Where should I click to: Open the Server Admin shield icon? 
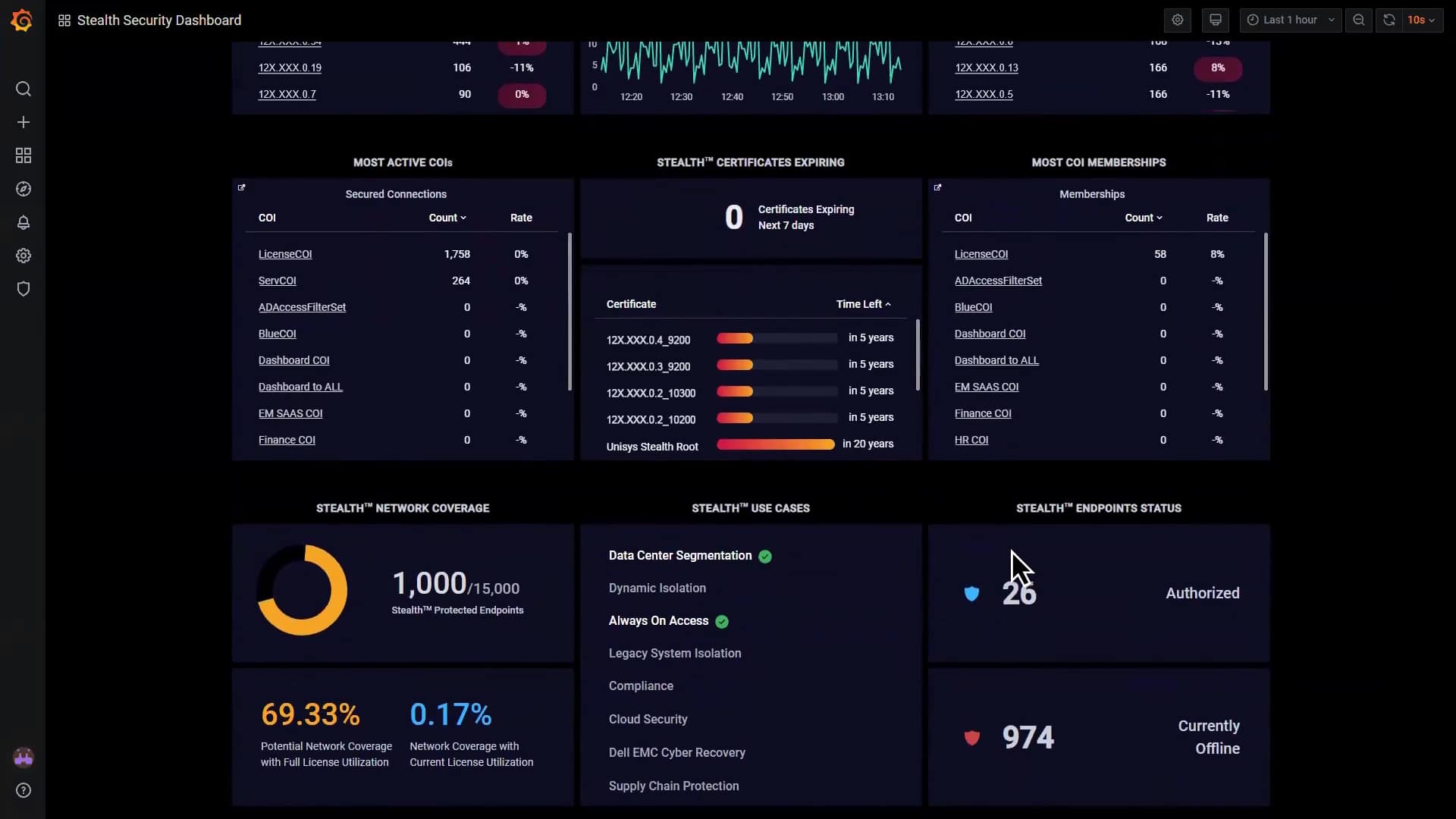click(x=24, y=290)
